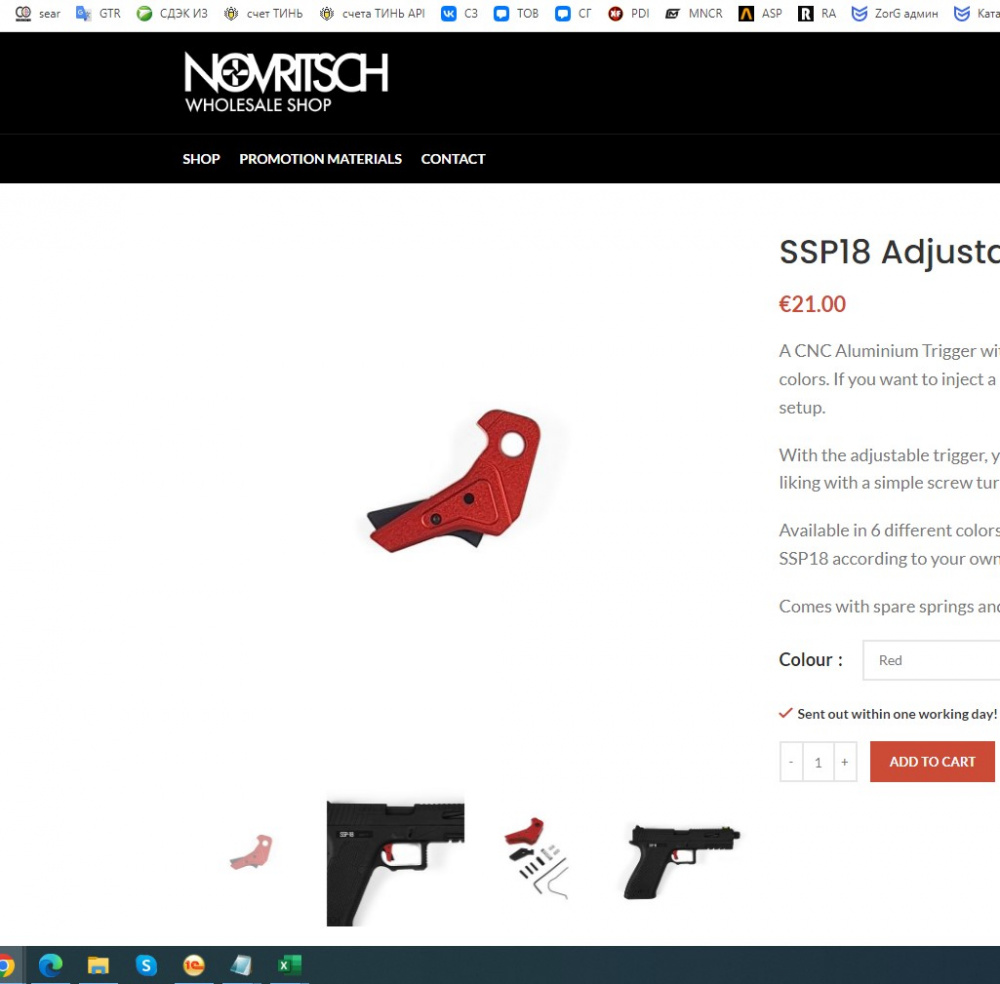Open File Explorer from taskbar
This screenshot has width=1000, height=984.
(98, 965)
